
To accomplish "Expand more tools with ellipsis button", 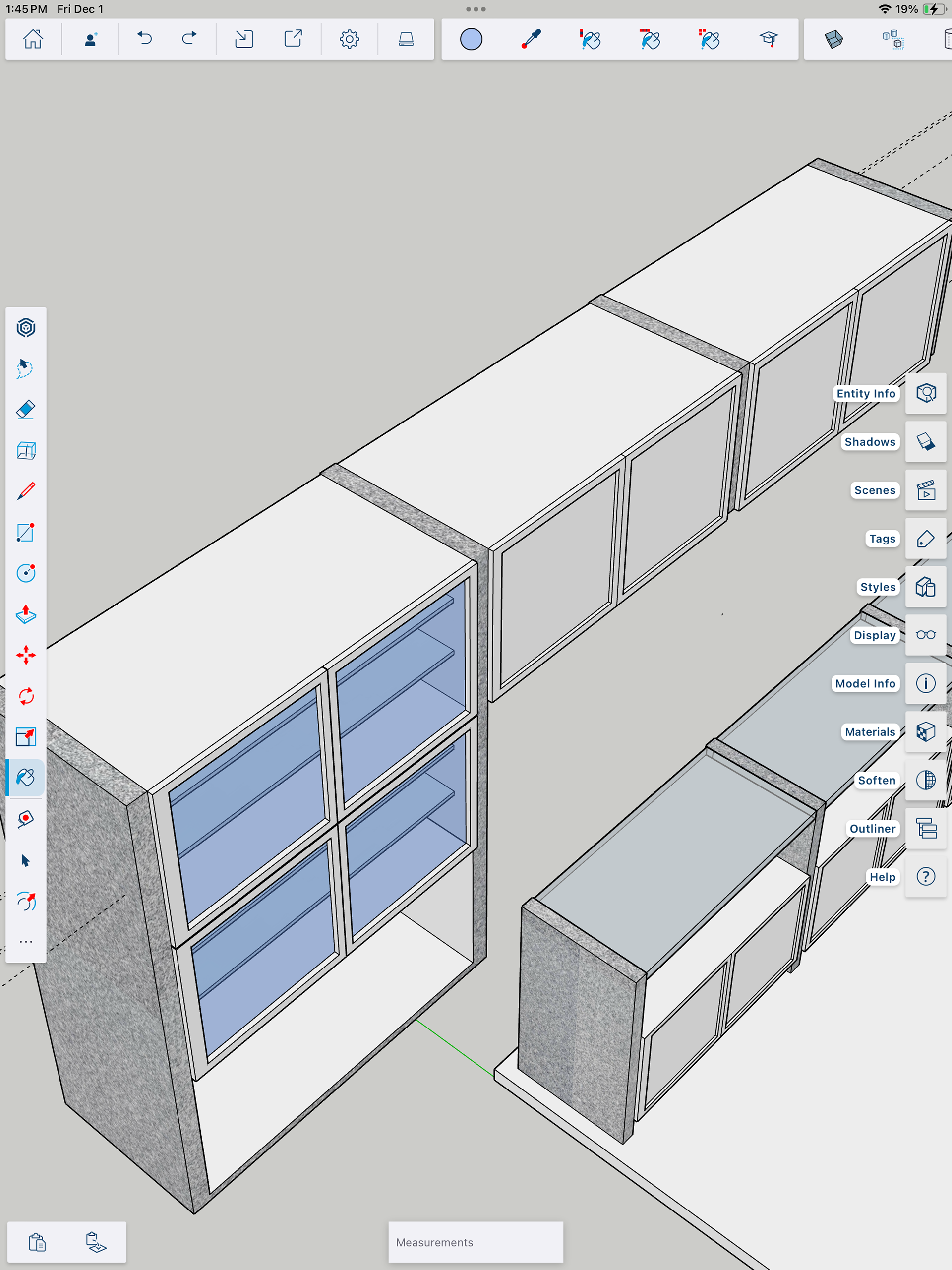I will 26,942.
